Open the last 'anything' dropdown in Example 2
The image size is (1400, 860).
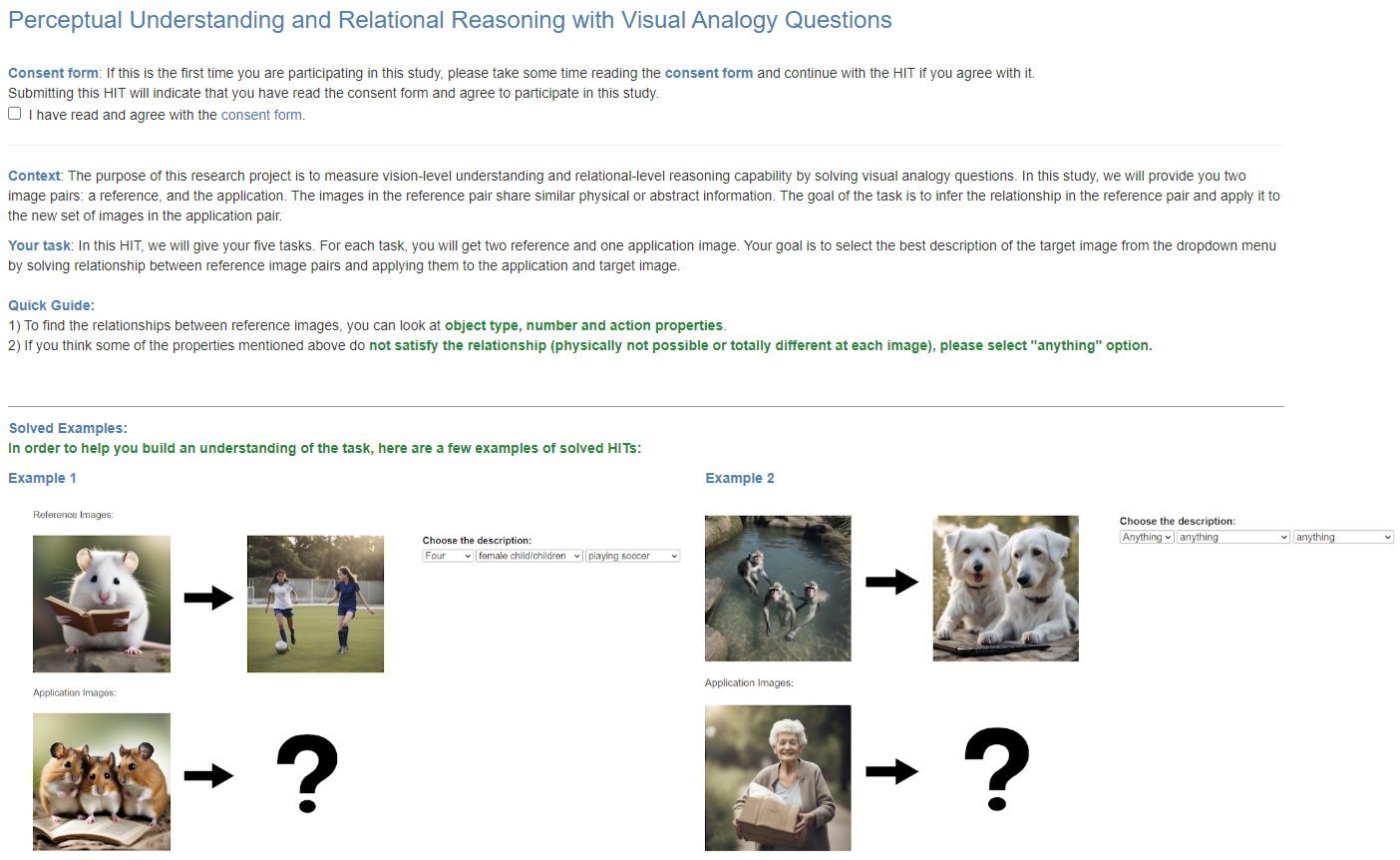coord(1343,537)
